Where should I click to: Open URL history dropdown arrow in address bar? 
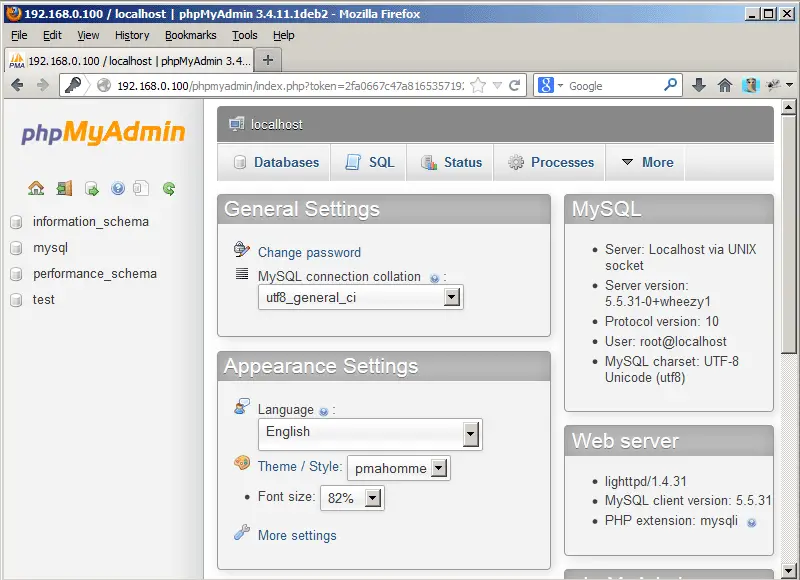pyautogui.click(x=497, y=85)
